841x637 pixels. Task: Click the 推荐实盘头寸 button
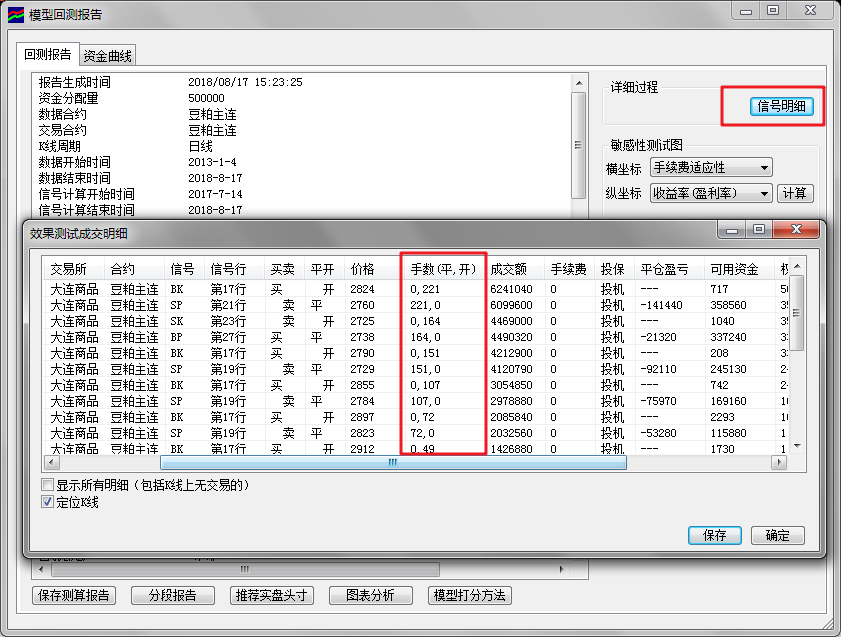pyautogui.click(x=271, y=595)
